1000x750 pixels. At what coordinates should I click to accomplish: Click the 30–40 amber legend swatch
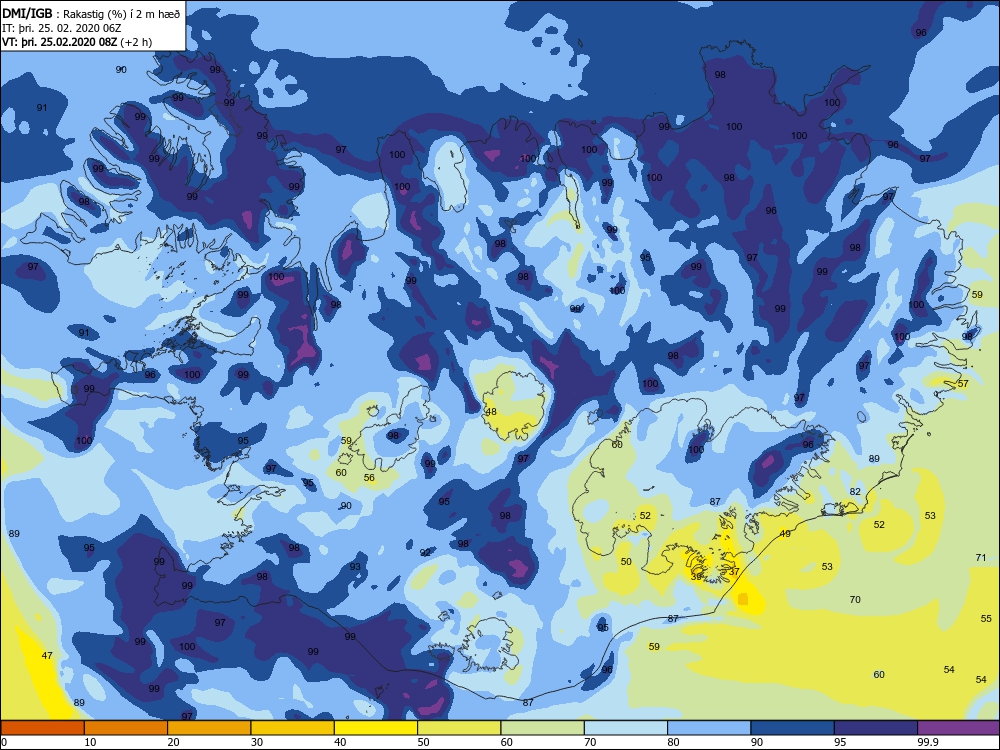(293, 727)
